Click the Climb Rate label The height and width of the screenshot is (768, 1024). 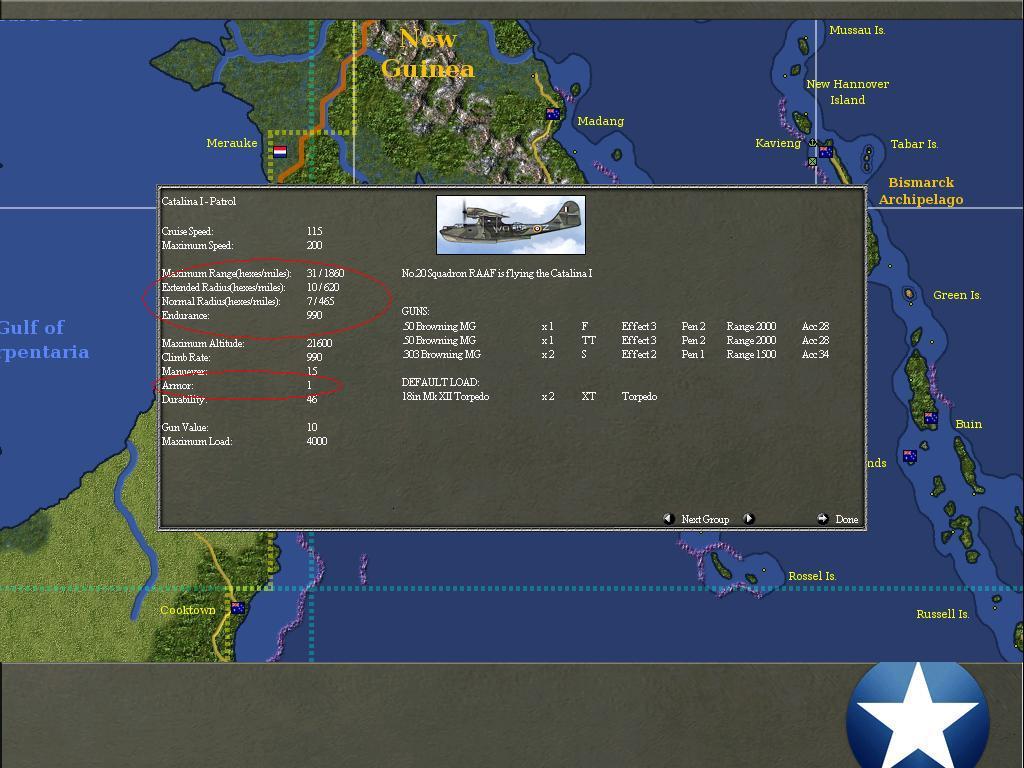pyautogui.click(x=185, y=357)
